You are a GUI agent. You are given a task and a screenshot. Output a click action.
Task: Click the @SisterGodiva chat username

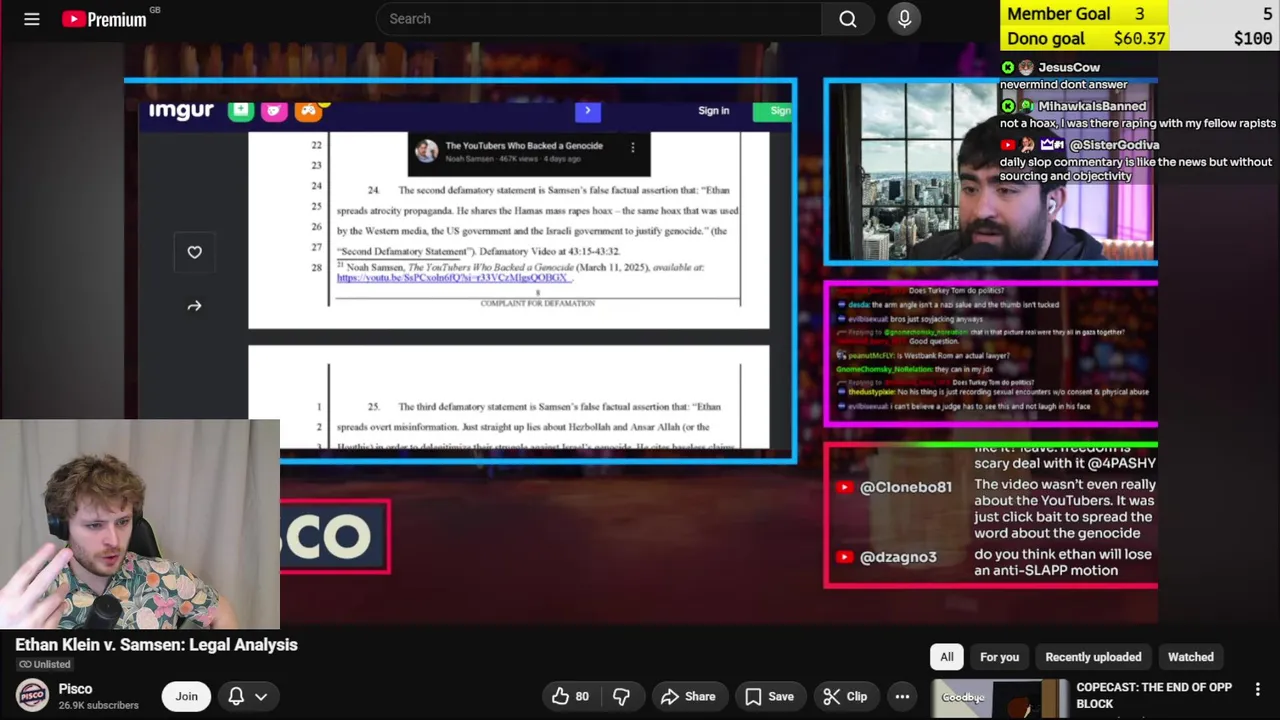pyautogui.click(x=1114, y=145)
